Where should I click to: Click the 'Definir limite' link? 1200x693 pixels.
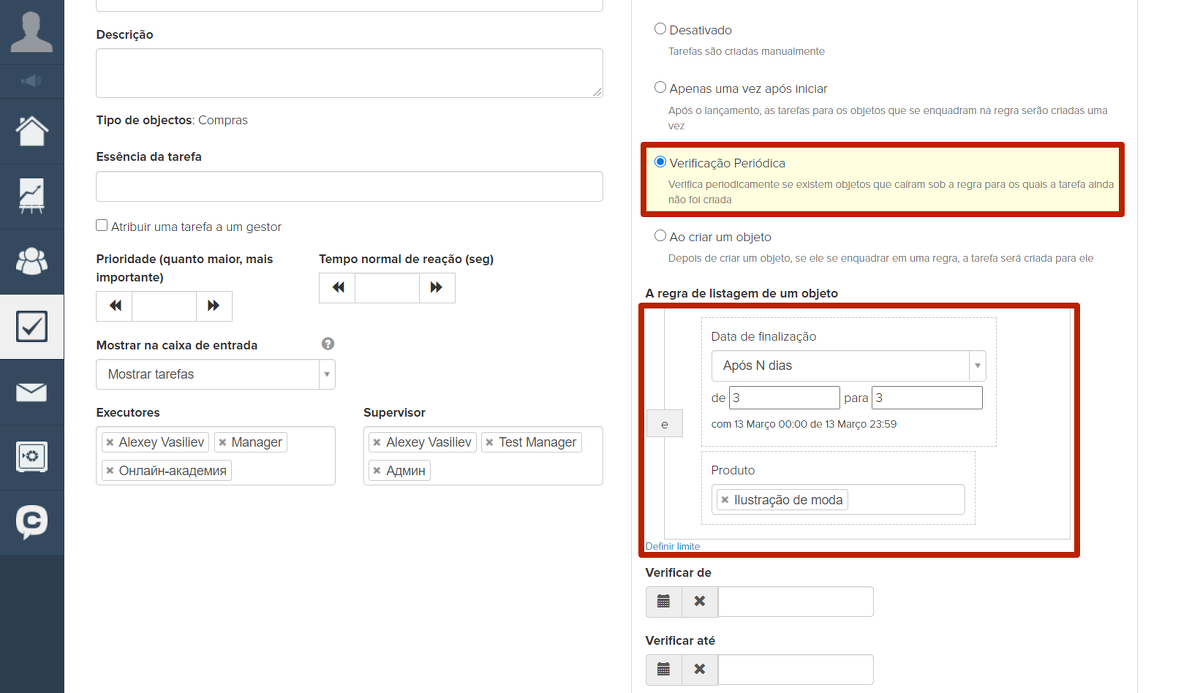pyautogui.click(x=672, y=547)
